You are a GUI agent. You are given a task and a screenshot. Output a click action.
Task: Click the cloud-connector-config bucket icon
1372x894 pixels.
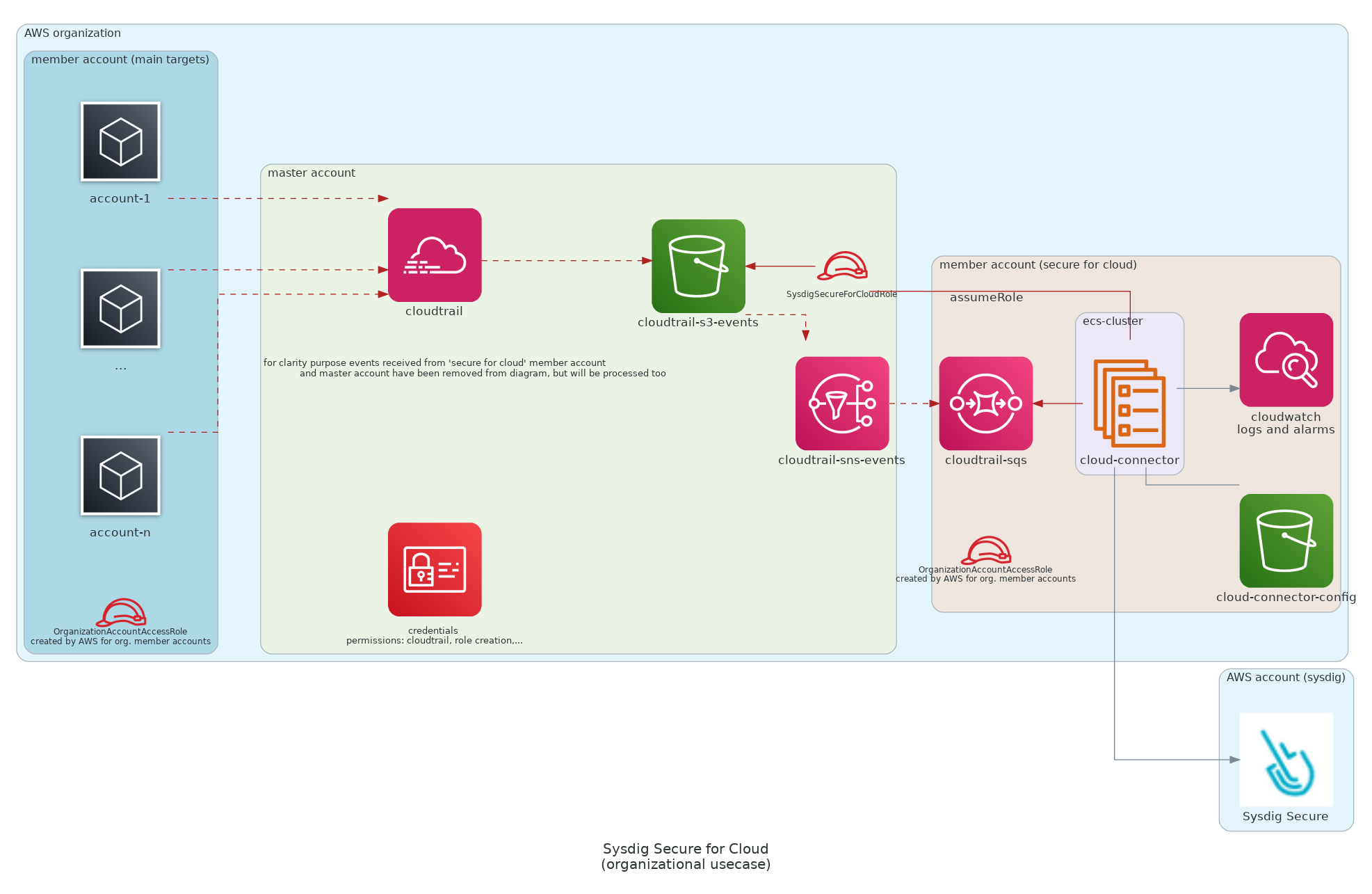click(1286, 541)
